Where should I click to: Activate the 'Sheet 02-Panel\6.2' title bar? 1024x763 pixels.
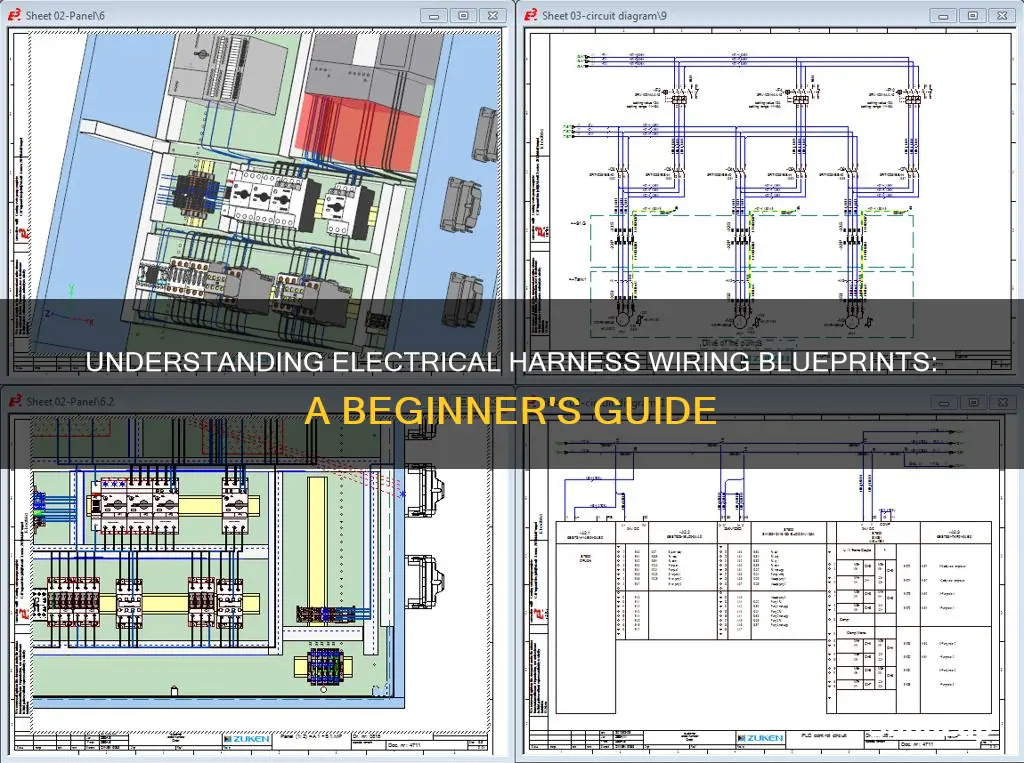pos(256,402)
